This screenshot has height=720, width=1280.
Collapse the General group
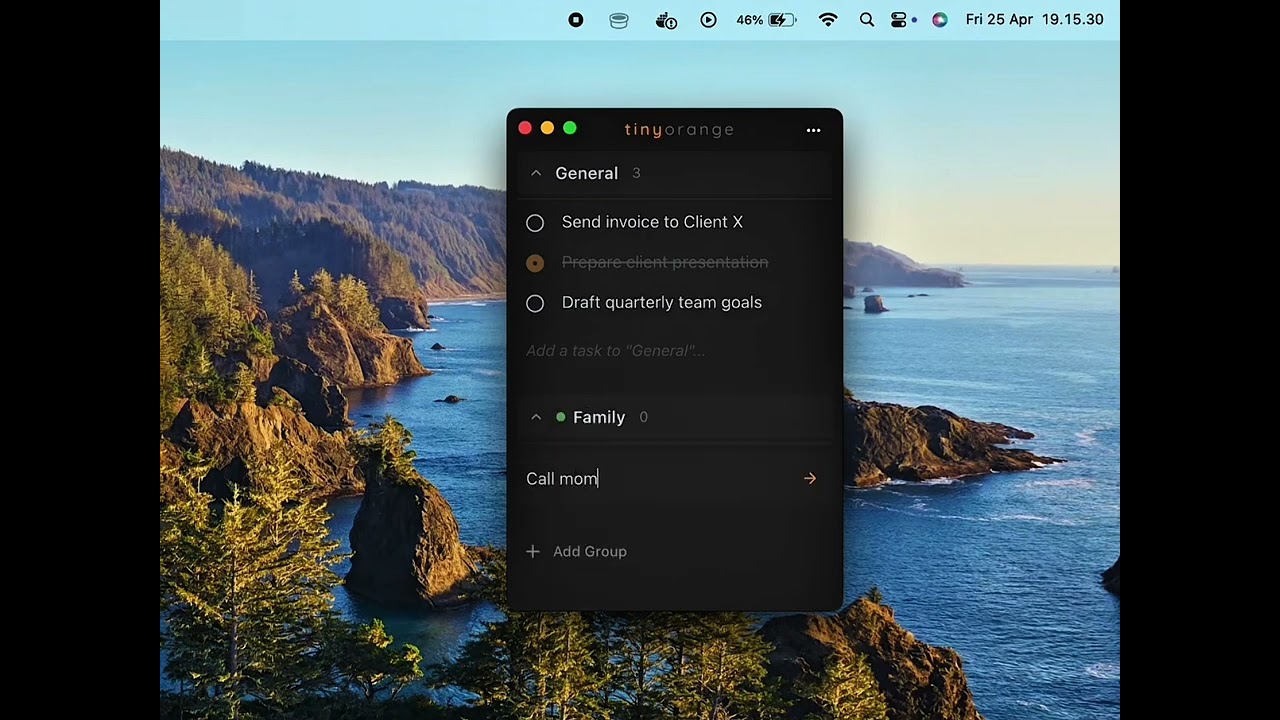click(536, 174)
